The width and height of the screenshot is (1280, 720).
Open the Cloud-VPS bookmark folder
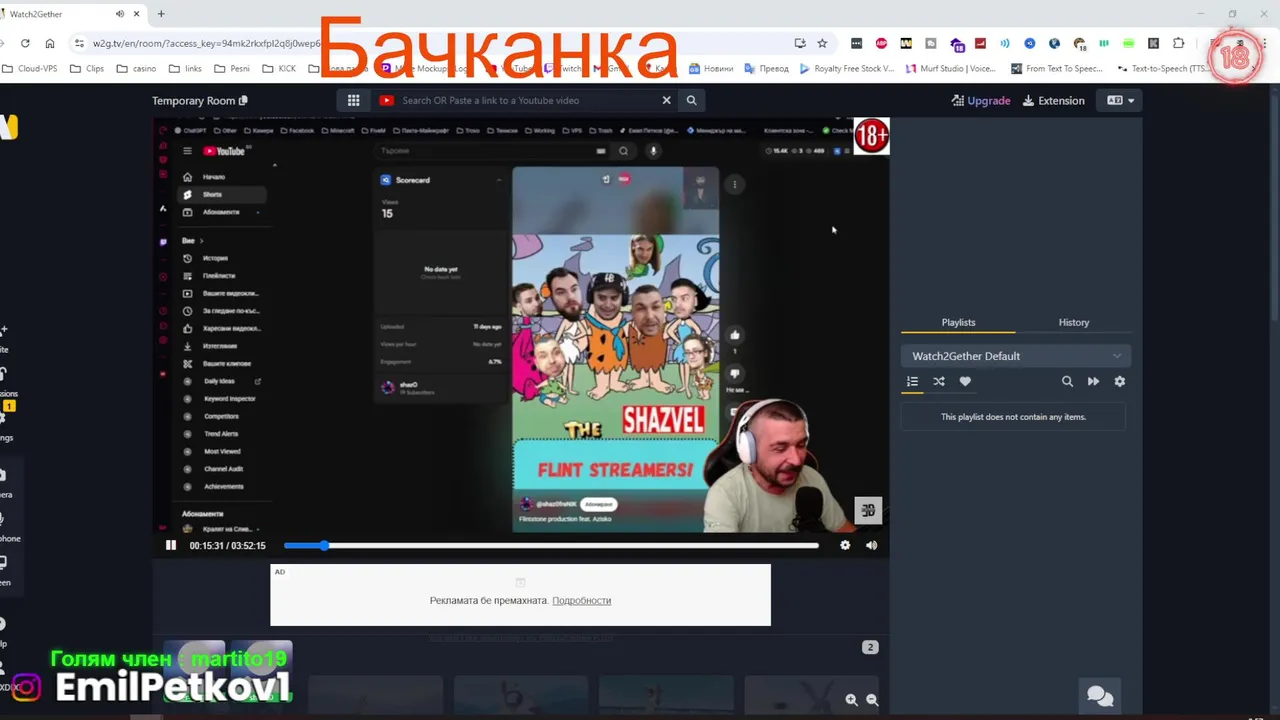[29, 69]
